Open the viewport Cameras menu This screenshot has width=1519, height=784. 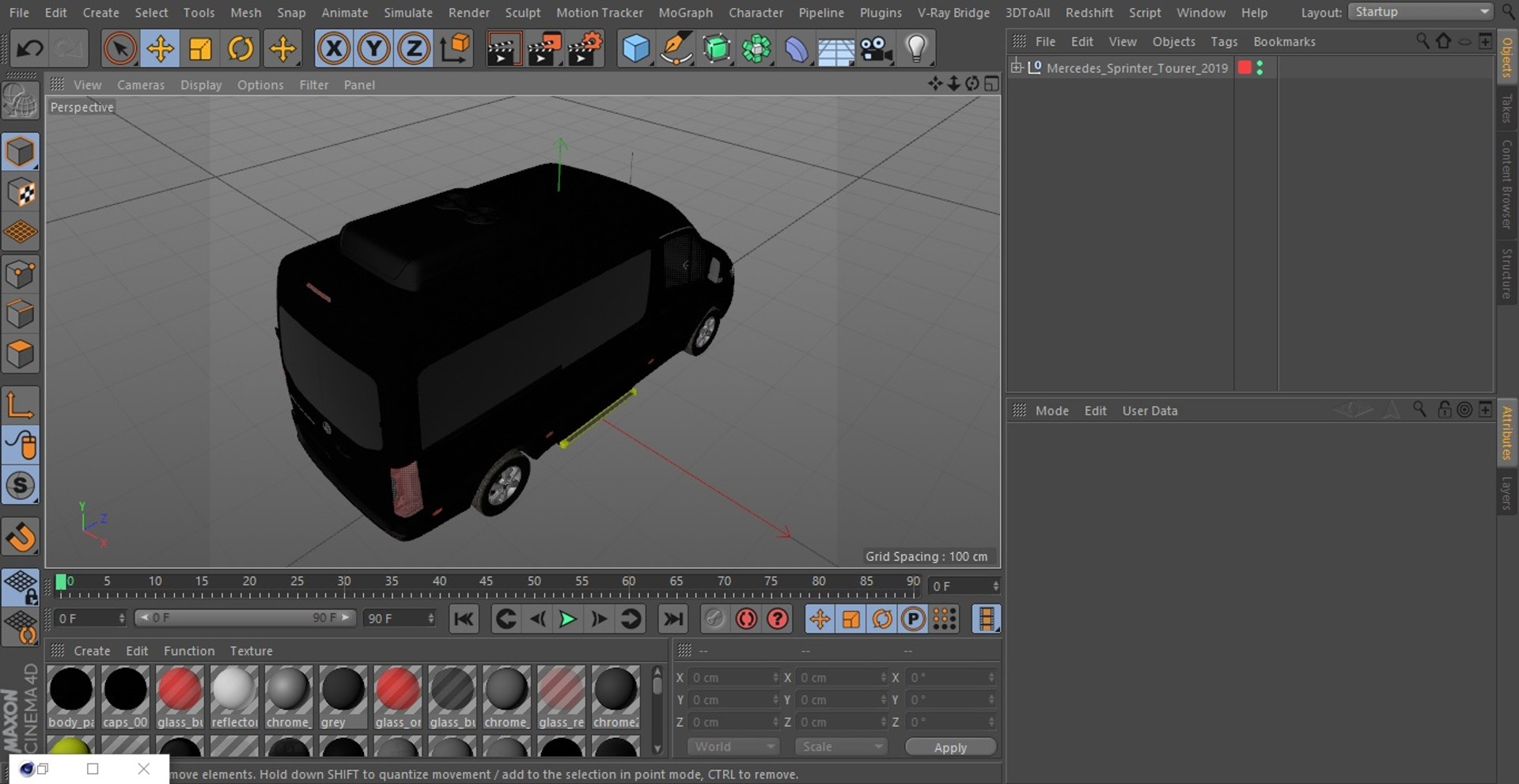click(x=141, y=85)
